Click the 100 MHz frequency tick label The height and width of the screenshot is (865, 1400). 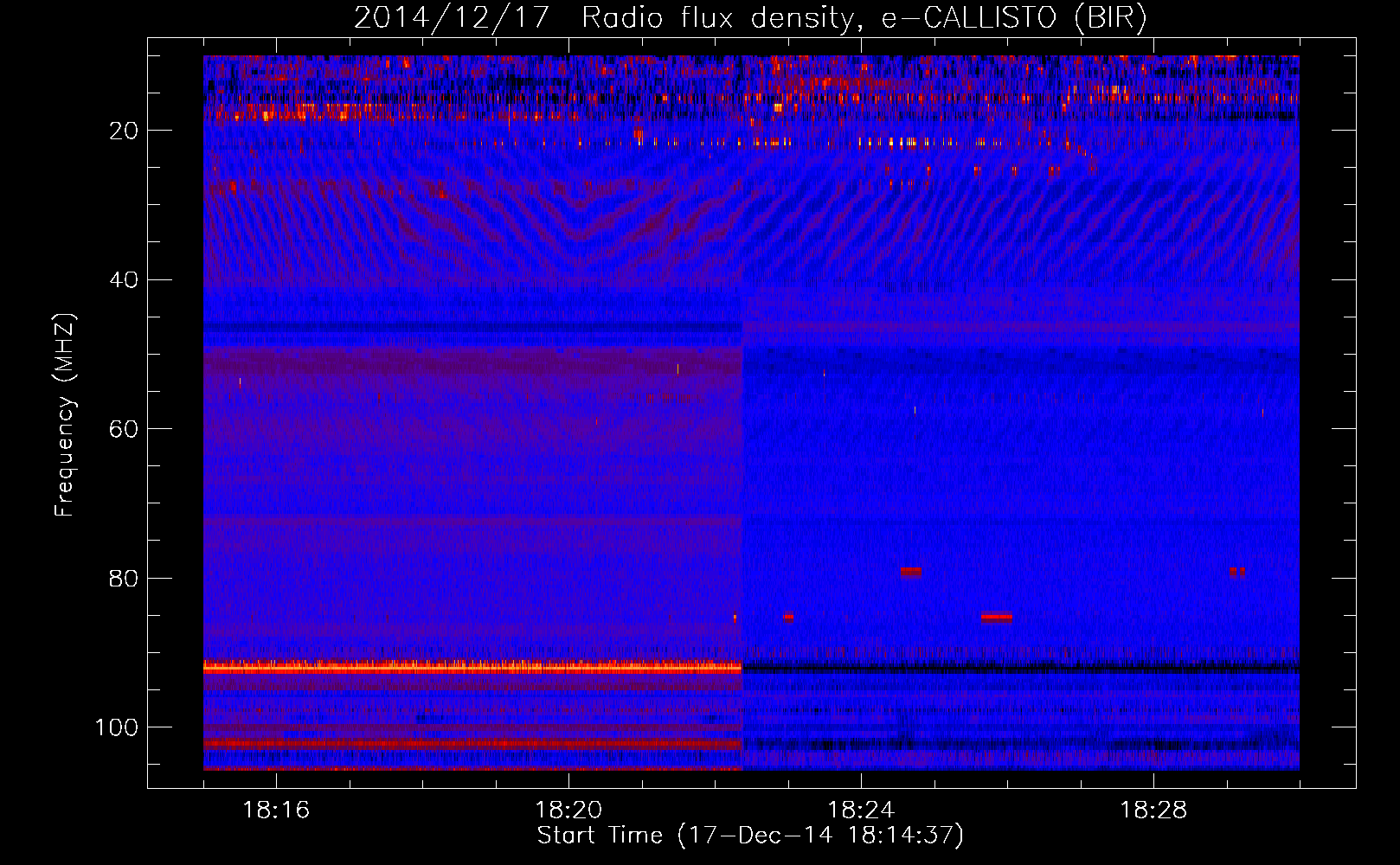pyautogui.click(x=117, y=727)
